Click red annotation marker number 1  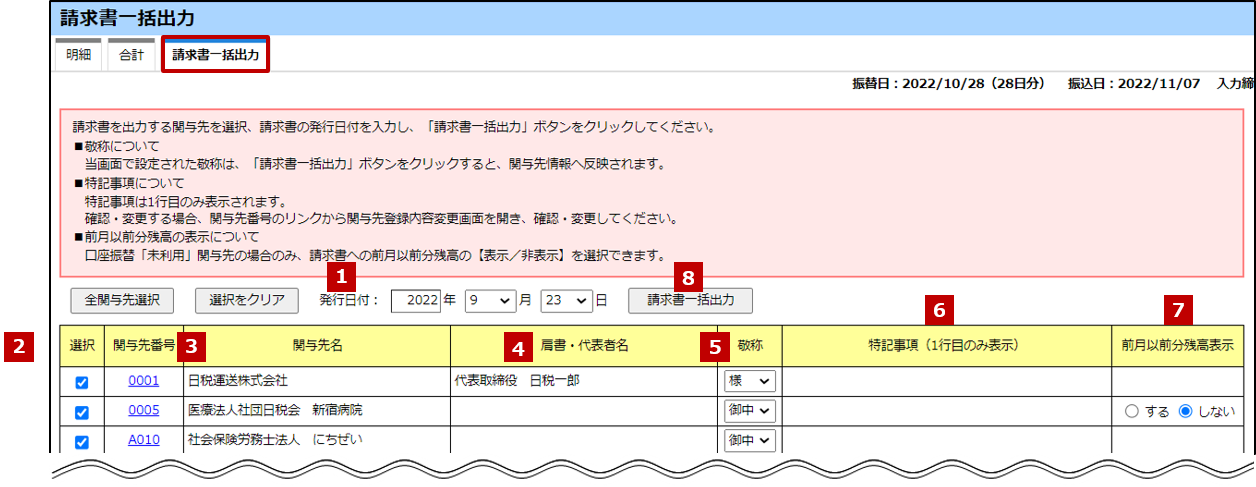tap(343, 275)
